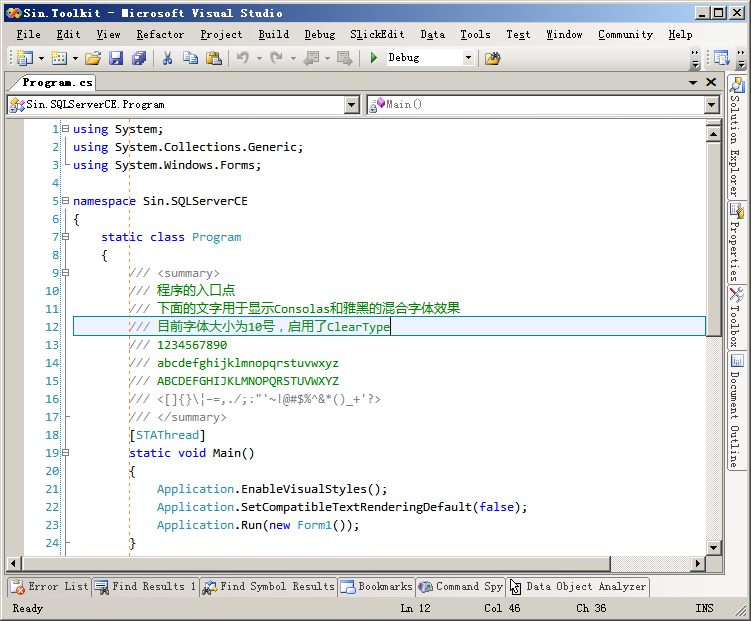Click the Open File folder icon
751x621 pixels.
(x=93, y=58)
